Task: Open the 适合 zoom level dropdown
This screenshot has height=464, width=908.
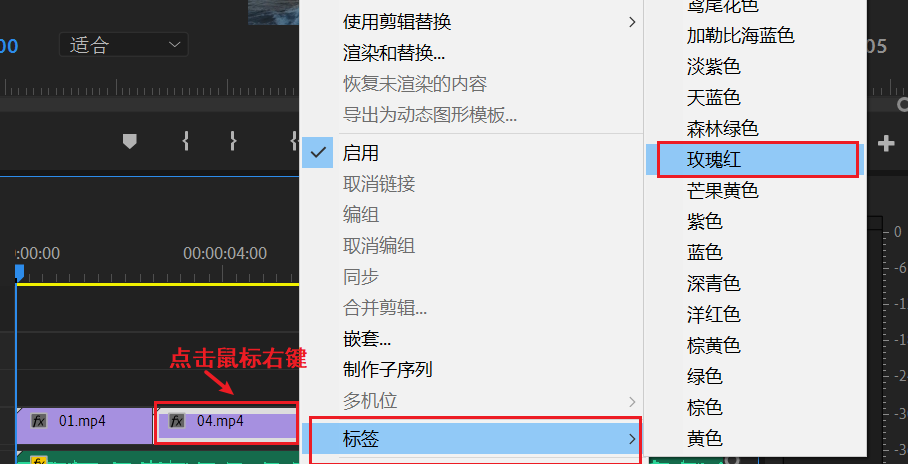Action: click(124, 45)
